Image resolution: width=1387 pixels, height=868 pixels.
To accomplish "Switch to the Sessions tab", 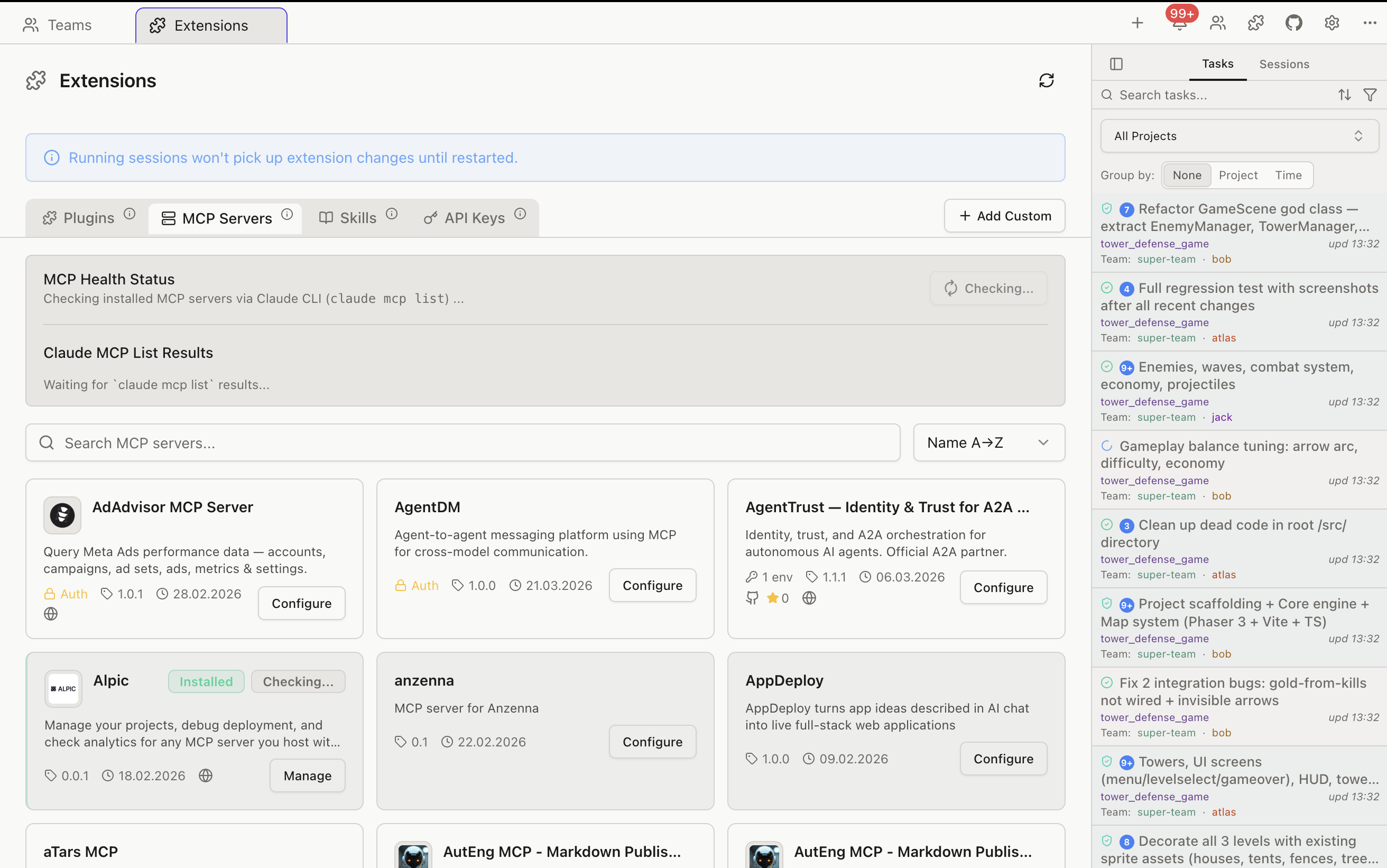I will pyautogui.click(x=1284, y=64).
